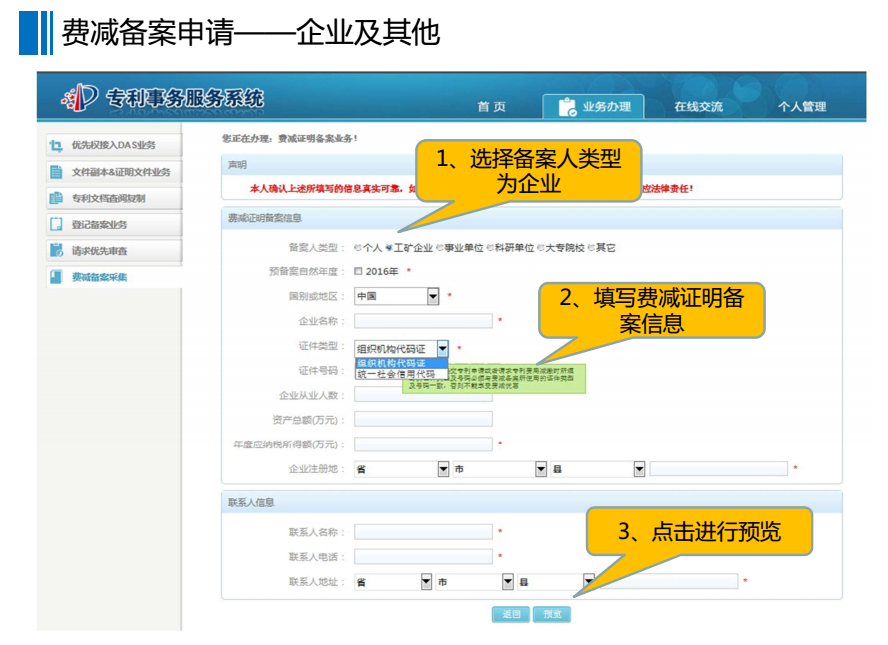Click the 请求优先审查 sidebar icon
Screen dimensions: 888x645
pyautogui.click(x=56, y=250)
